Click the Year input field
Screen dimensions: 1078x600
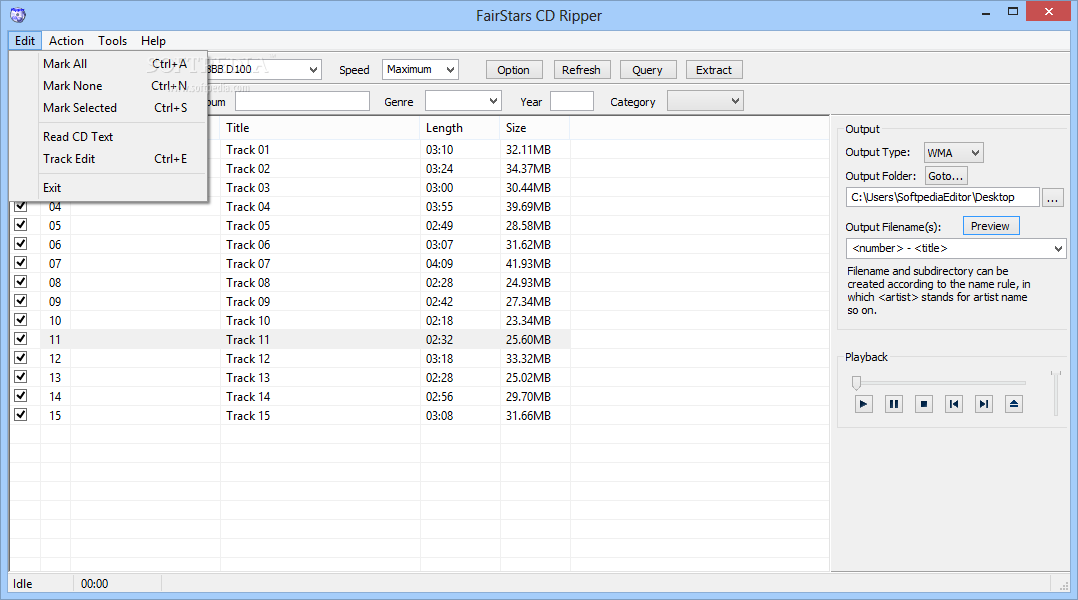point(572,102)
